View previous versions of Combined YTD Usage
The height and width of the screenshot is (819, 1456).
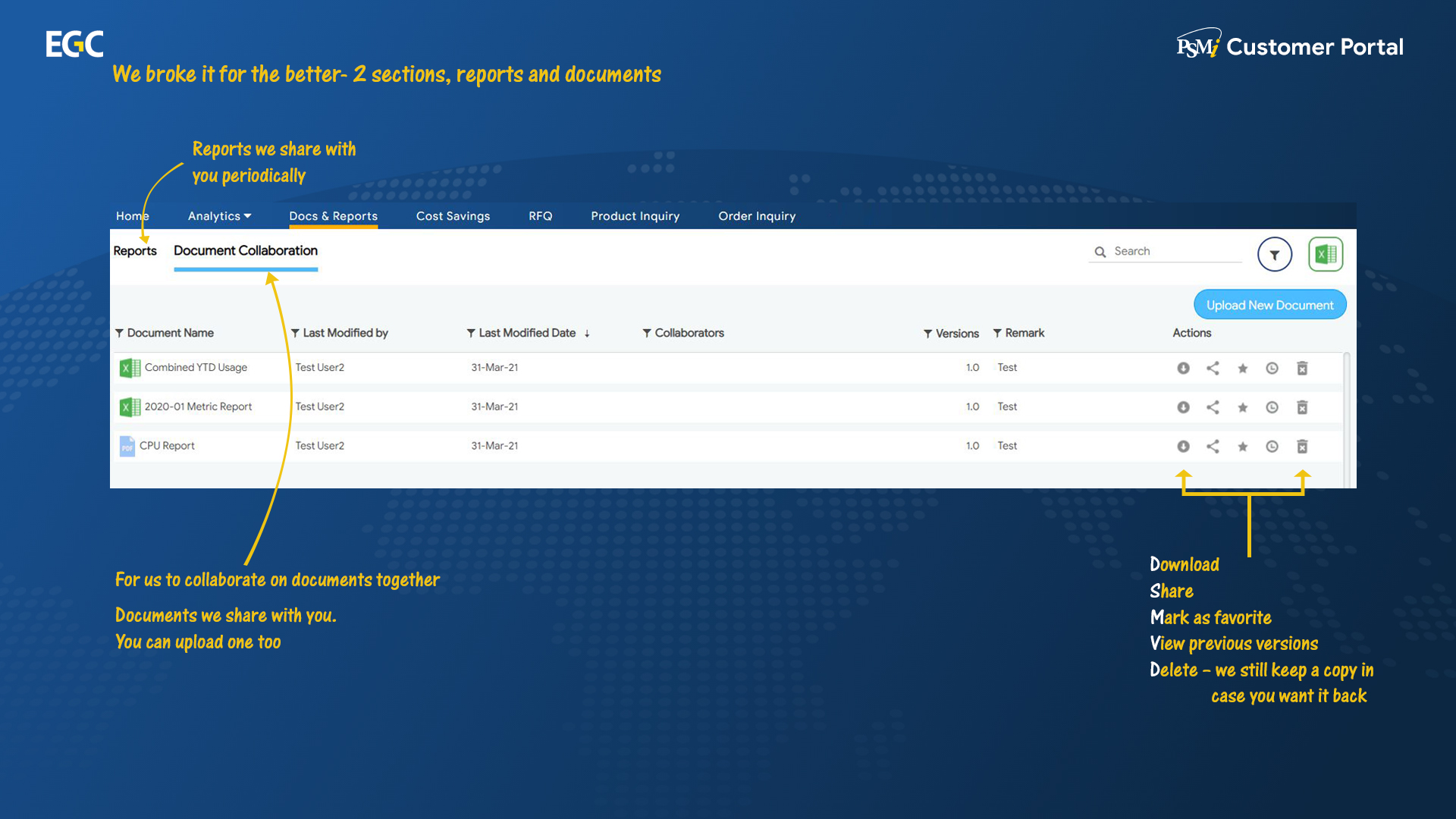(1272, 368)
